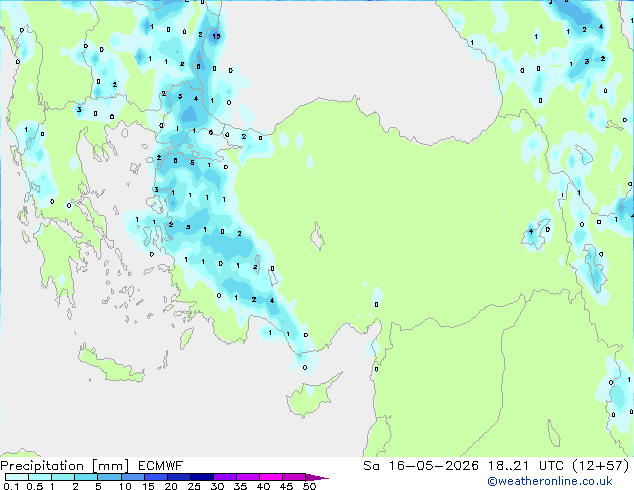Open the weatheronline.co.uk copyright link
The height and width of the screenshot is (490, 634).
click(549, 481)
